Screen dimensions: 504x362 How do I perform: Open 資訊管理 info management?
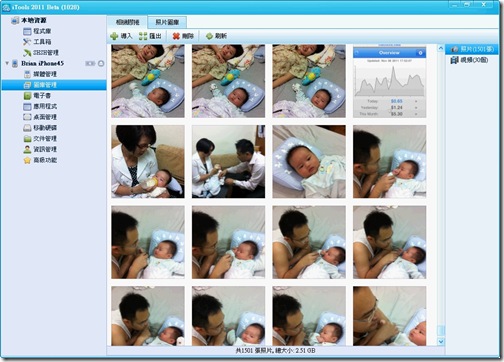click(40, 149)
